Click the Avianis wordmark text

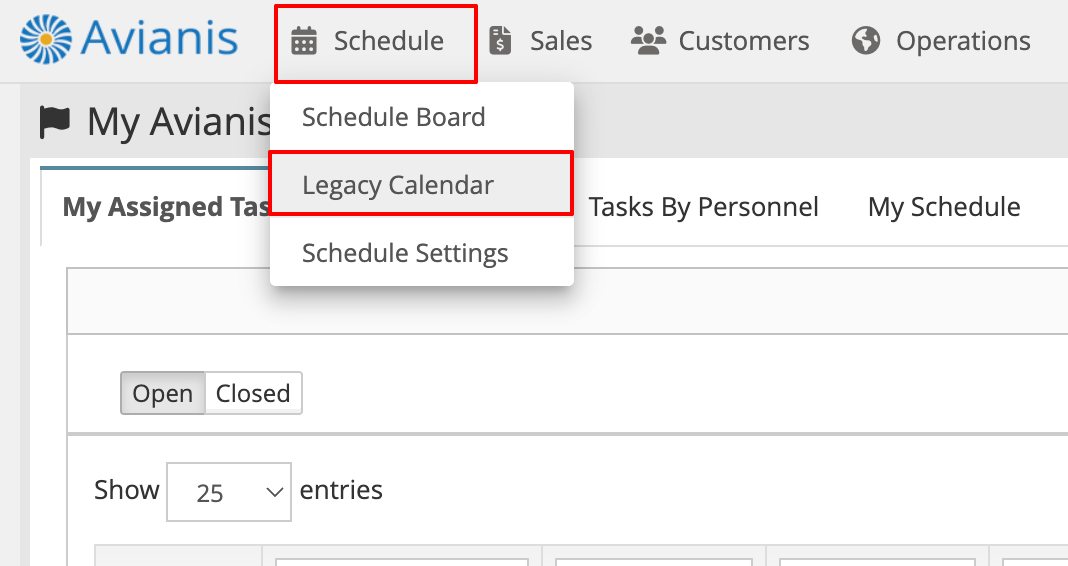[x=159, y=38]
